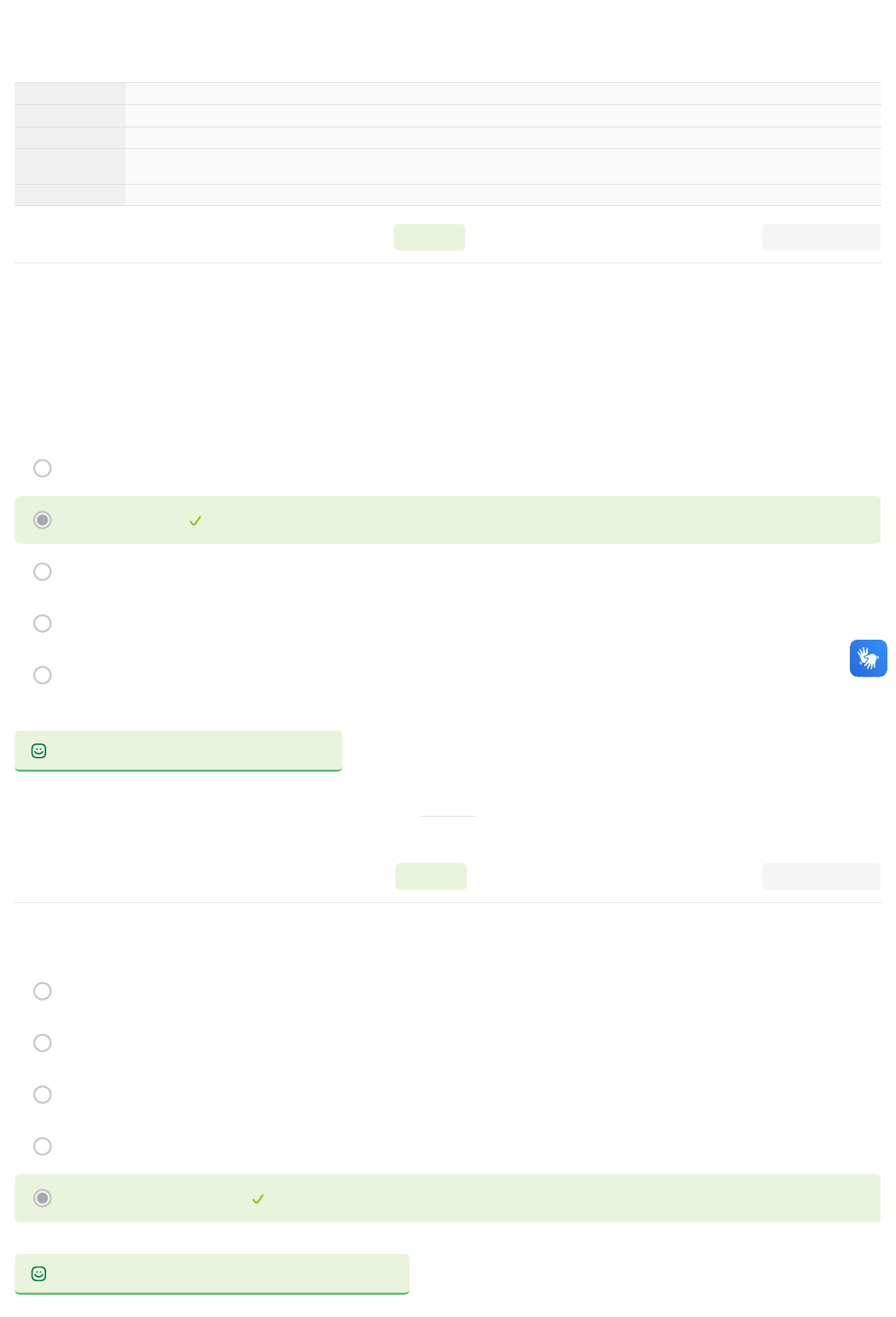896x1317 pixels.
Task: Open the sign language accessibility widget
Action: pos(868,658)
